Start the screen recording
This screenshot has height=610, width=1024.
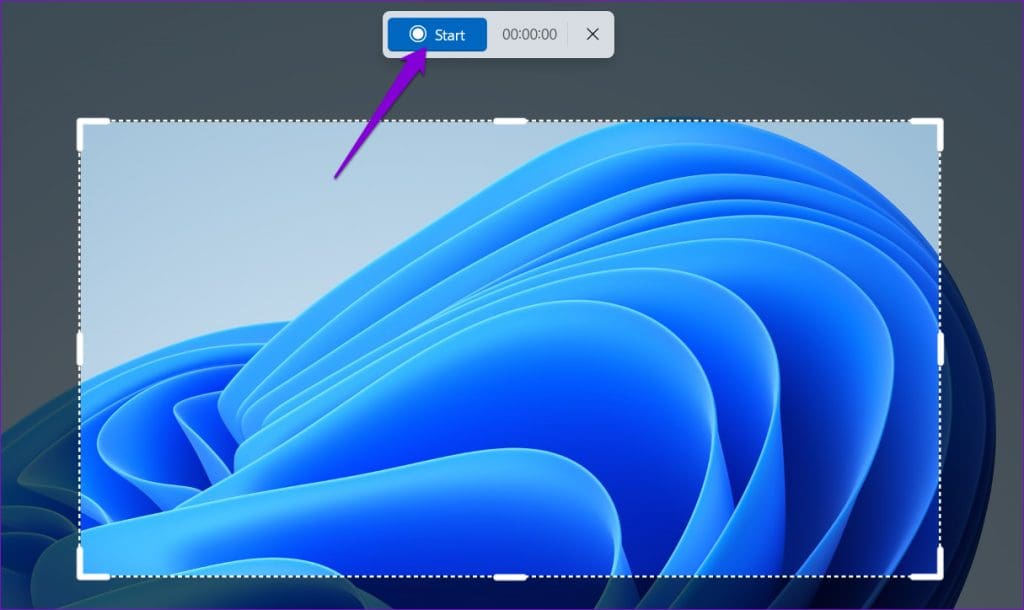437,34
